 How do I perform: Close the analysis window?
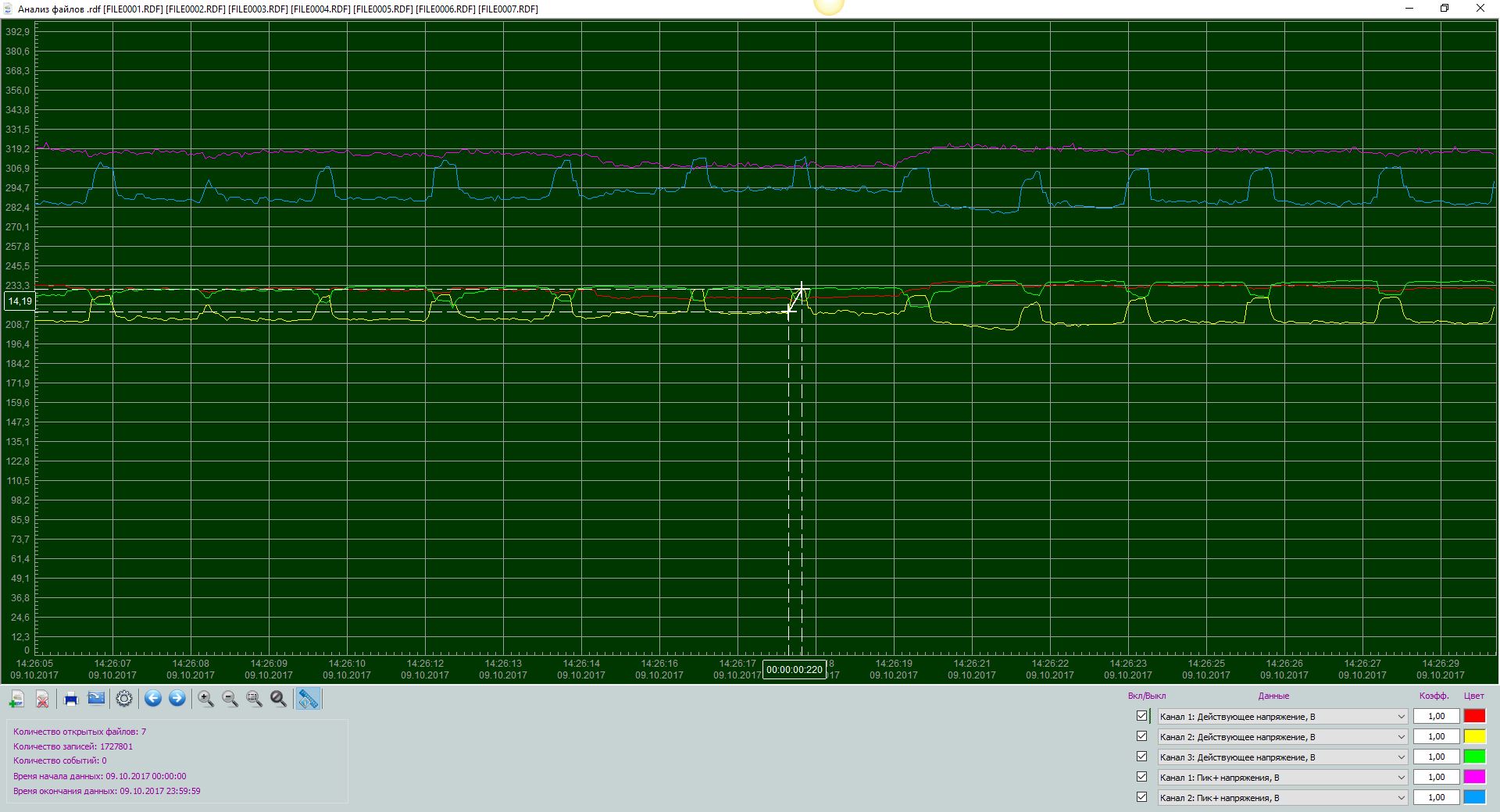1480,9
